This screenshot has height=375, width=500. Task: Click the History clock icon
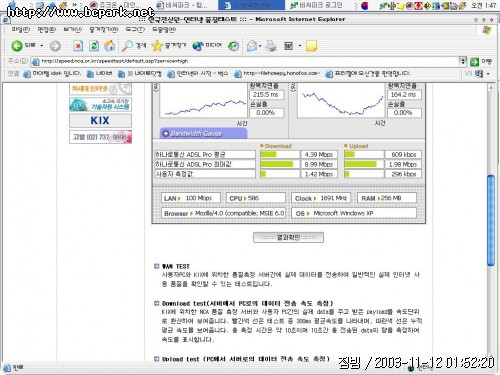(x=233, y=46)
